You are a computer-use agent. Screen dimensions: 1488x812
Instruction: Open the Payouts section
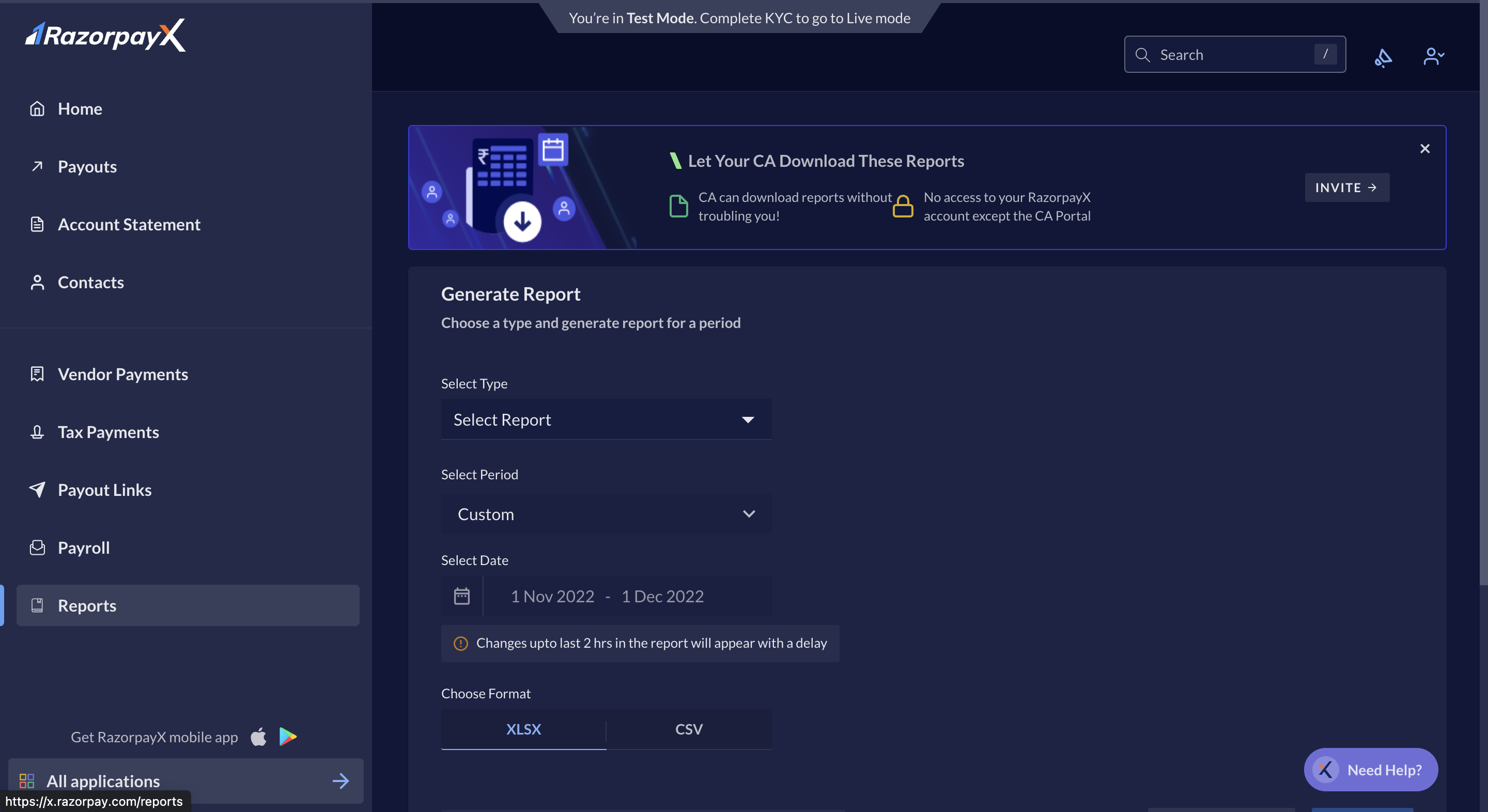(87, 166)
